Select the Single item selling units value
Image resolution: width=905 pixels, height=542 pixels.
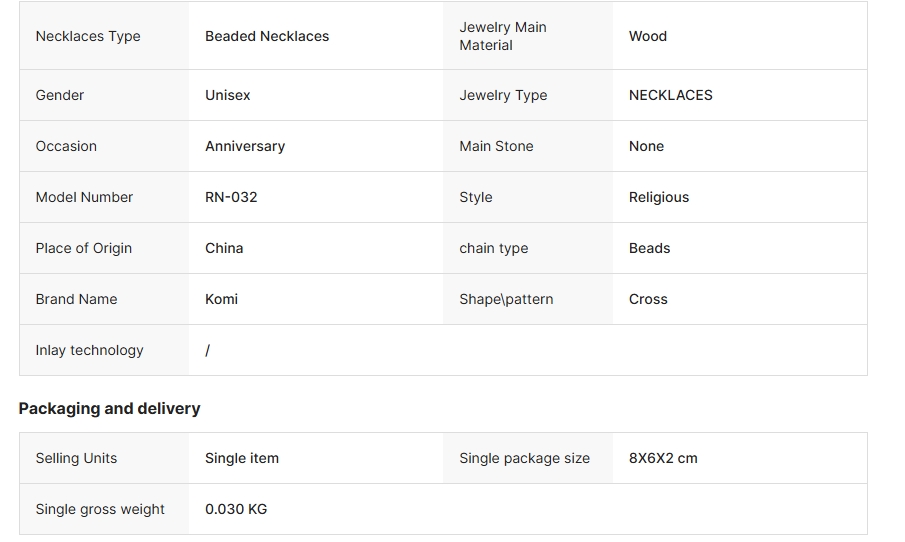tap(241, 458)
